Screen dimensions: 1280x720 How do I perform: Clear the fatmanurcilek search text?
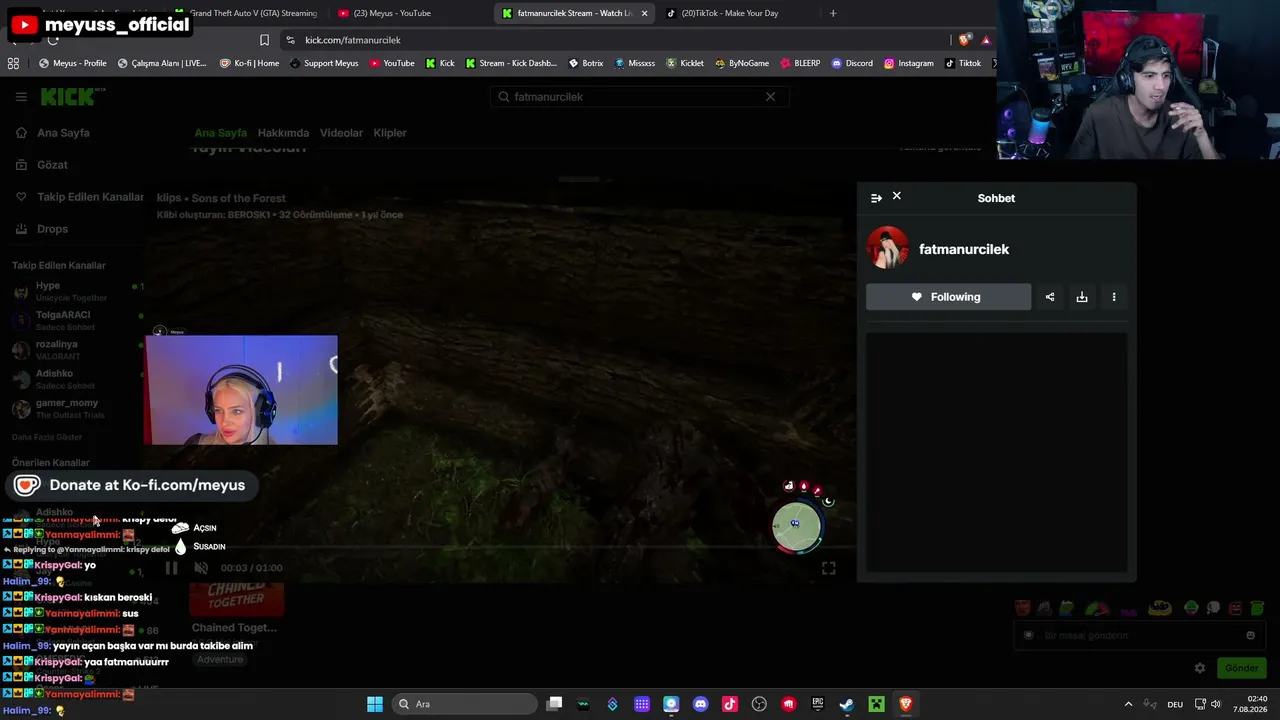770,97
